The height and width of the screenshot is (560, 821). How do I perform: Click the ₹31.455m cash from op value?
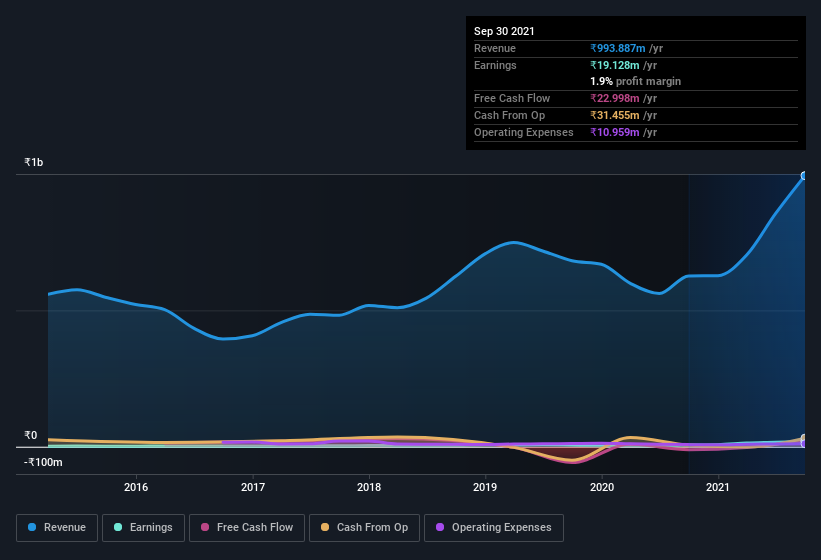click(615, 115)
